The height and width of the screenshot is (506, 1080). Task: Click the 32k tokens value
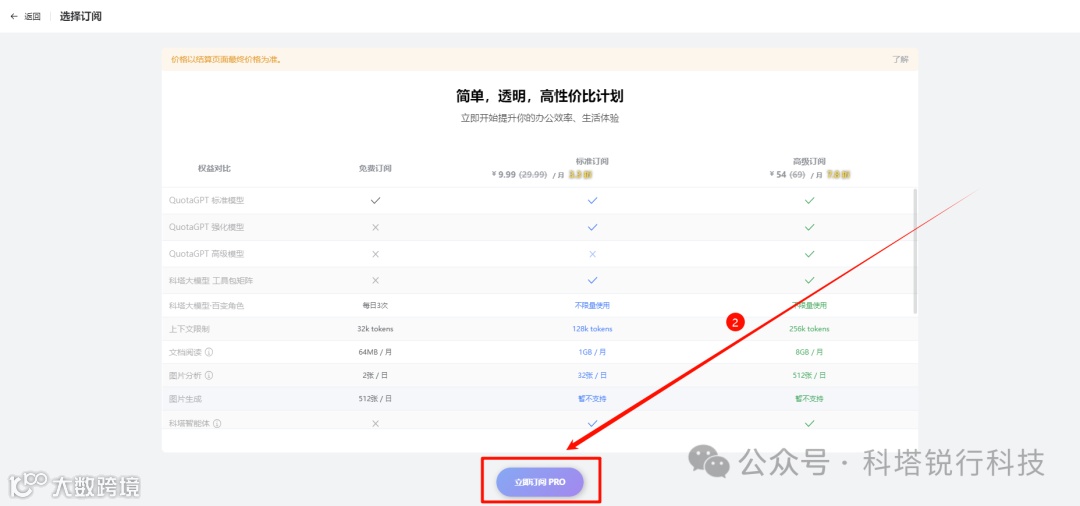coord(375,329)
